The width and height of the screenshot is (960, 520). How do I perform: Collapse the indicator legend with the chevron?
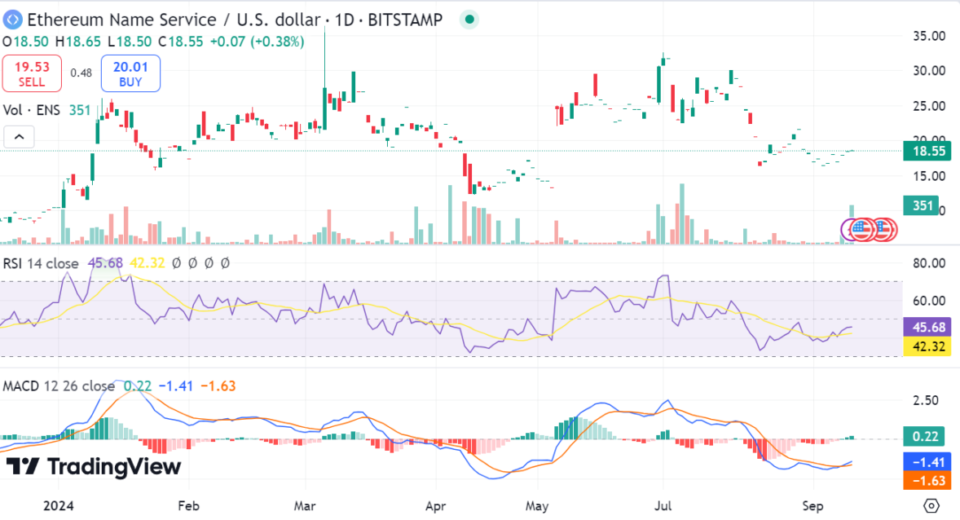[x=19, y=137]
